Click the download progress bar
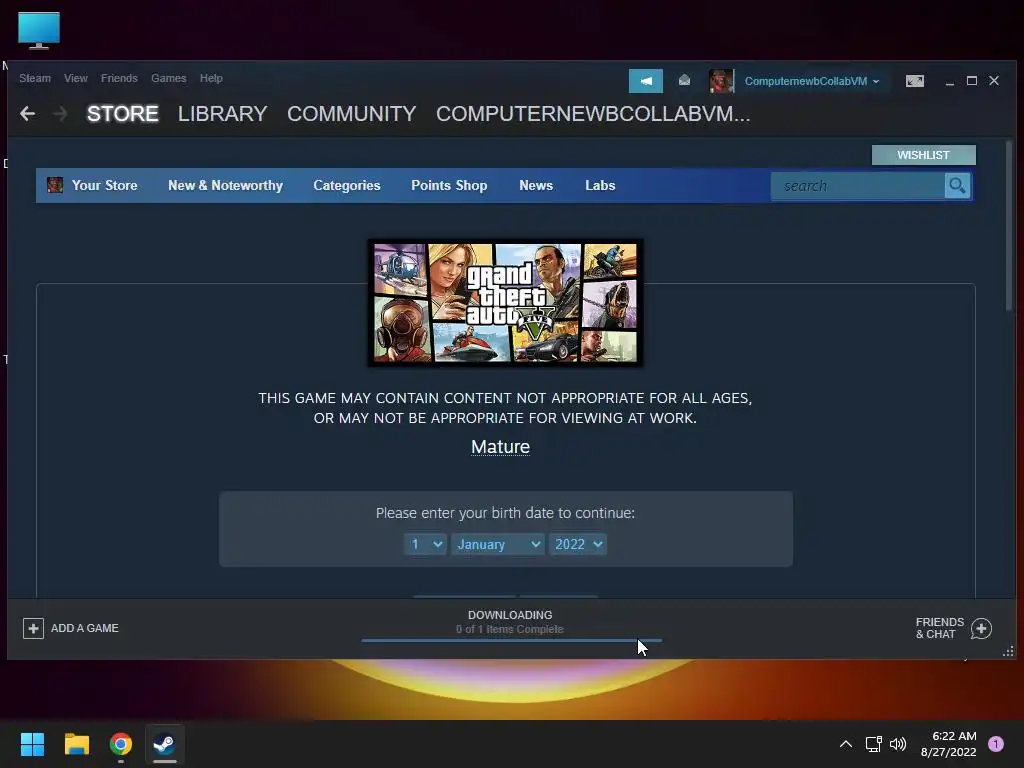Screen dimensions: 1024x768 point(511,641)
